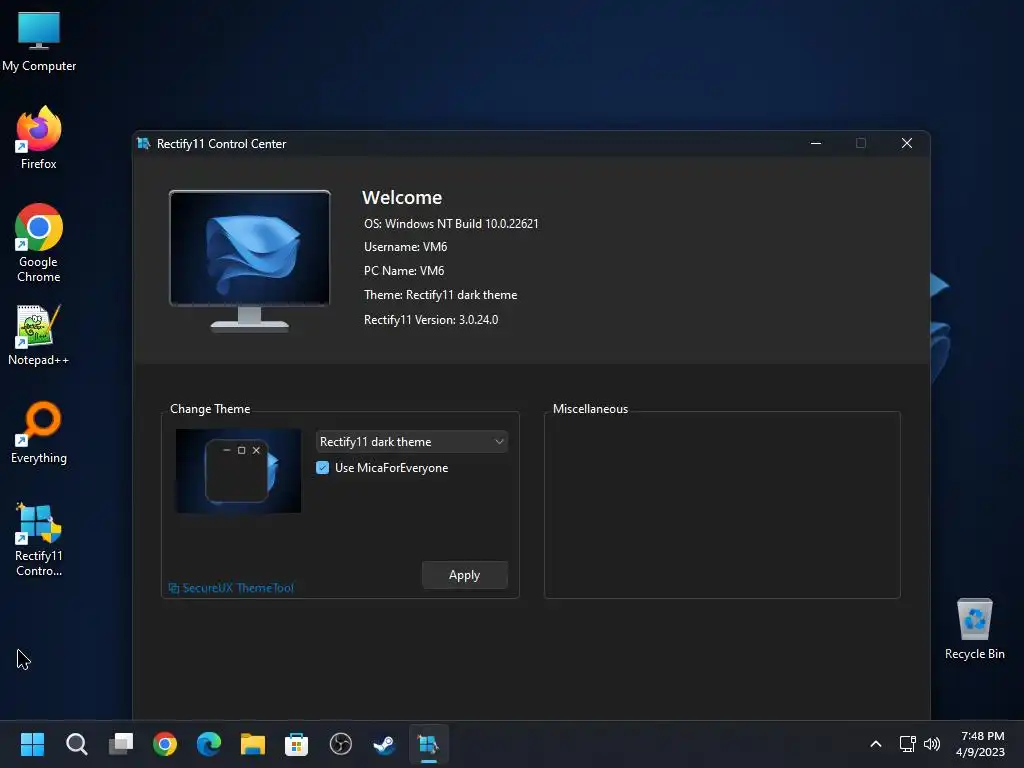The height and width of the screenshot is (768, 1024).
Task: Uncheck Use MicaForEveryone
Action: click(323, 468)
